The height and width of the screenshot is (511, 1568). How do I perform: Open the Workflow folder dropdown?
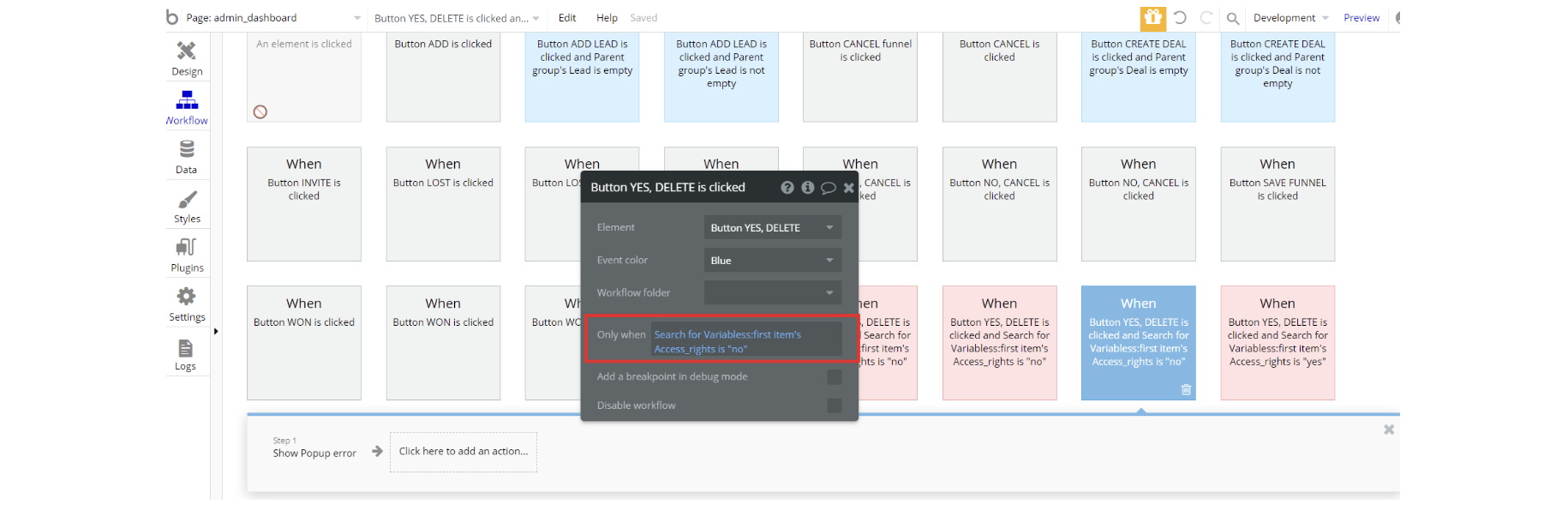(x=772, y=293)
